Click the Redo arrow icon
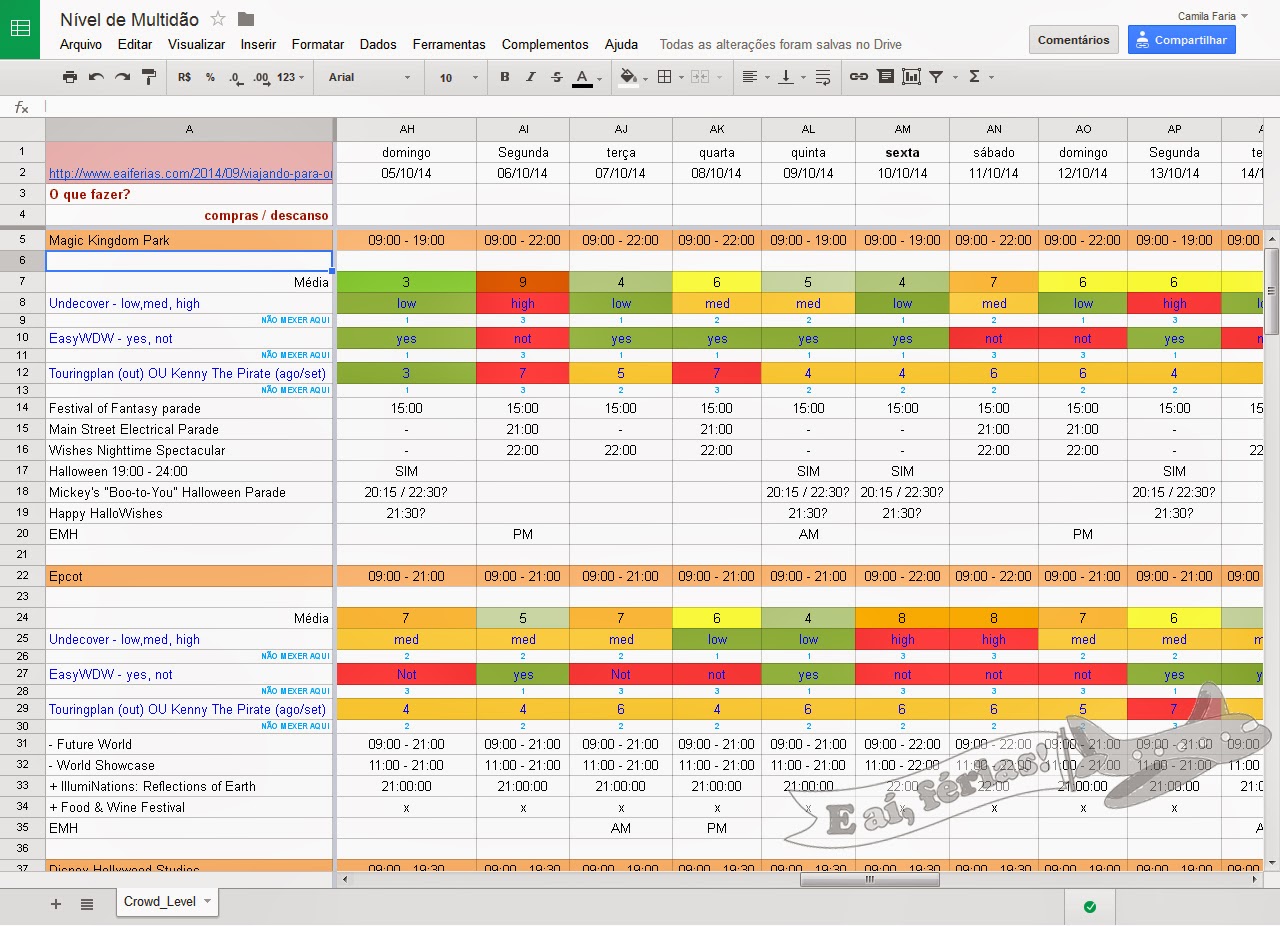Image resolution: width=1280 pixels, height=926 pixels. click(x=122, y=77)
